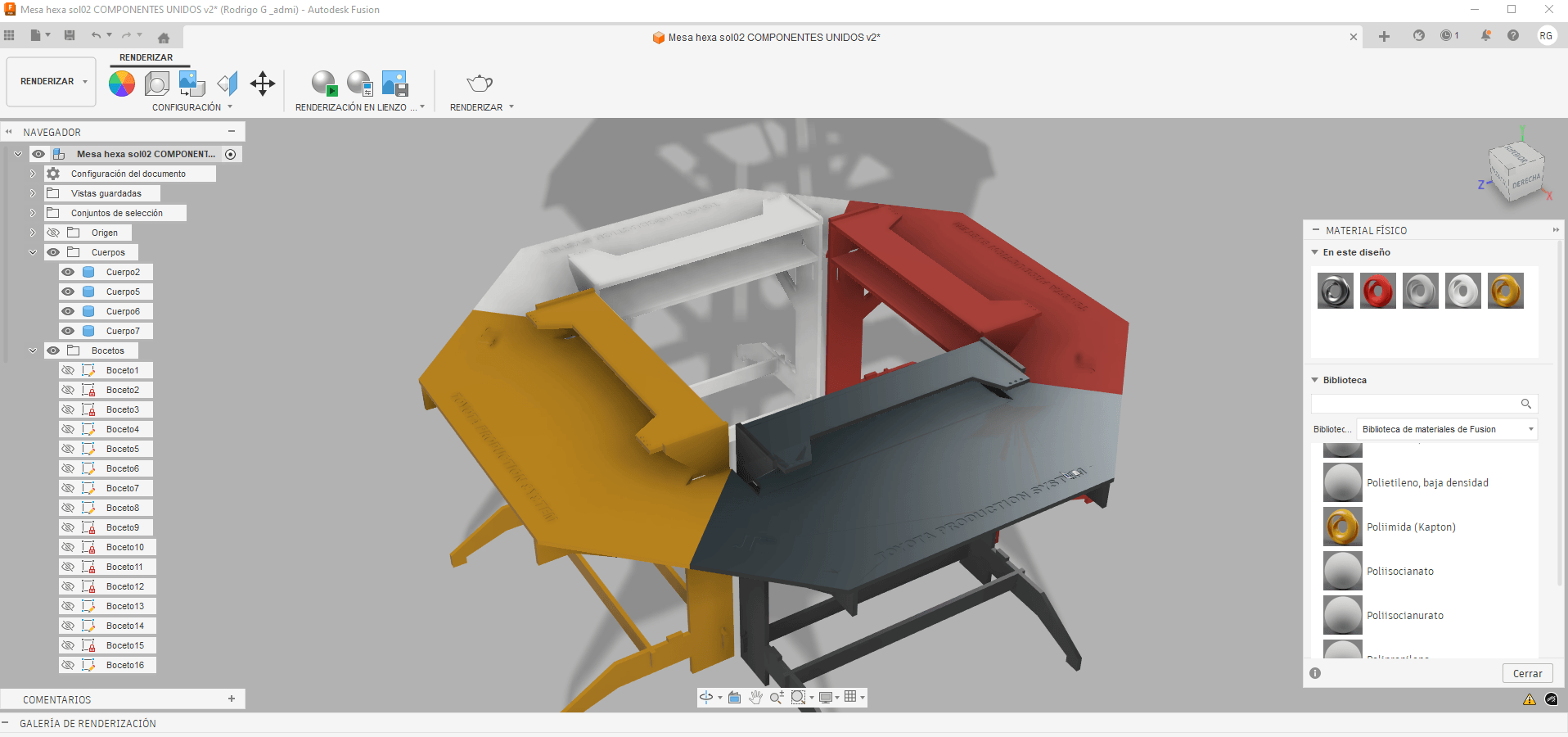Select the red material swatch
The width and height of the screenshot is (1568, 737).
(1378, 291)
